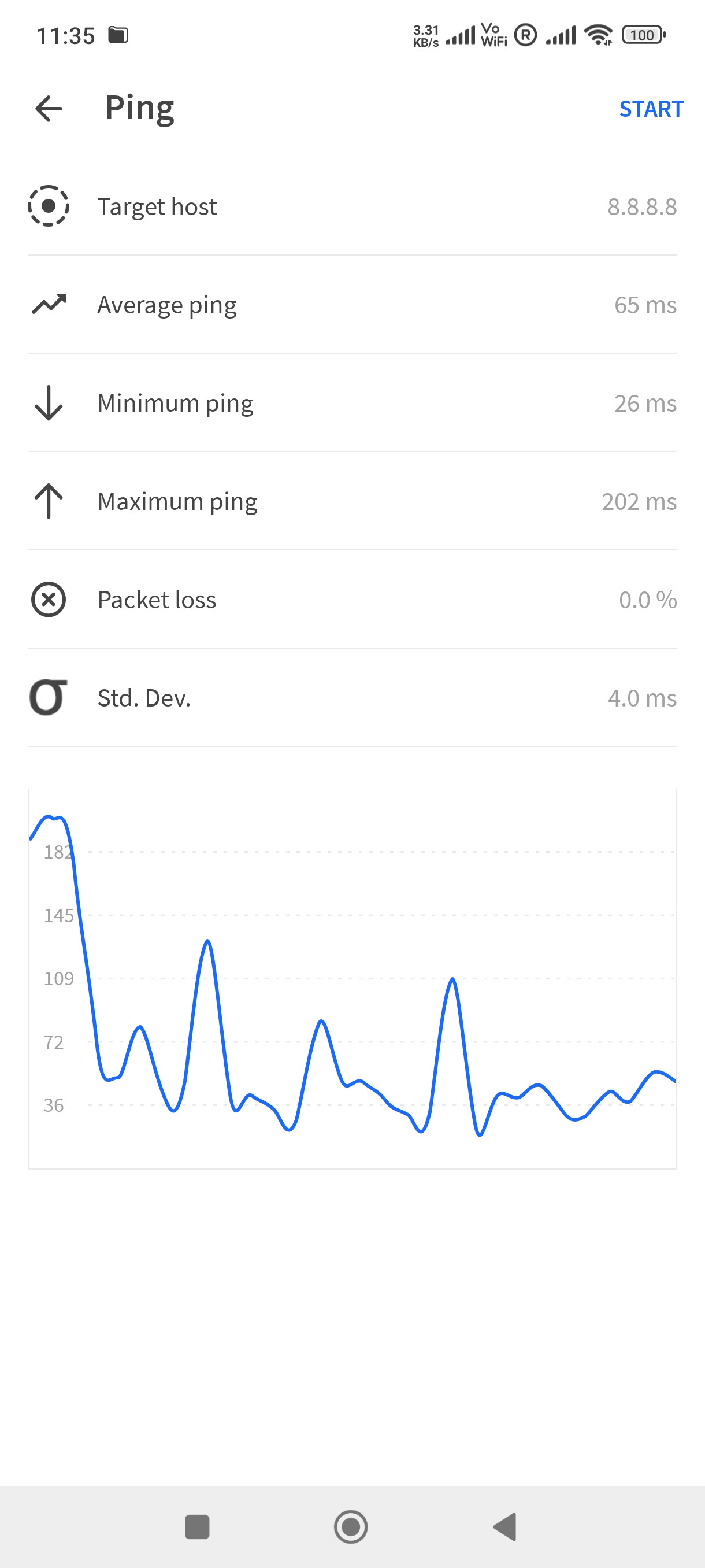Tap the back arrow icon
This screenshot has width=705, height=1568.
(x=49, y=109)
